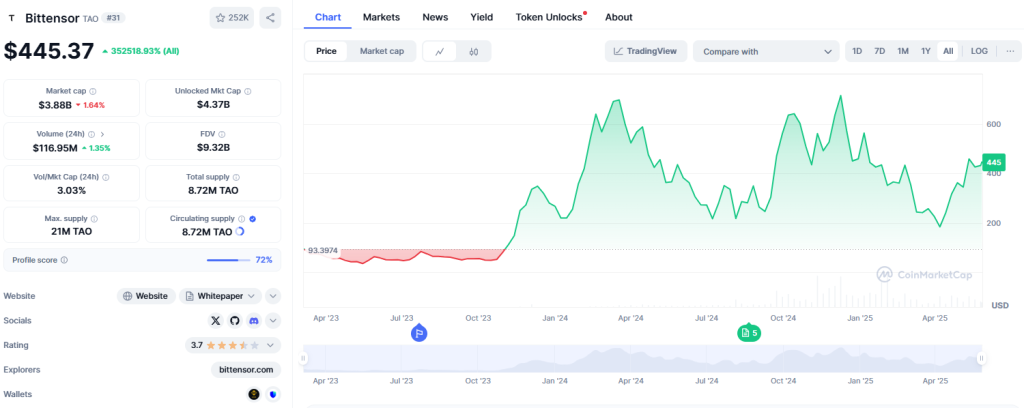Expand the Whitepaper dropdown
Image resolution: width=1024 pixels, height=408 pixels.
point(221,296)
